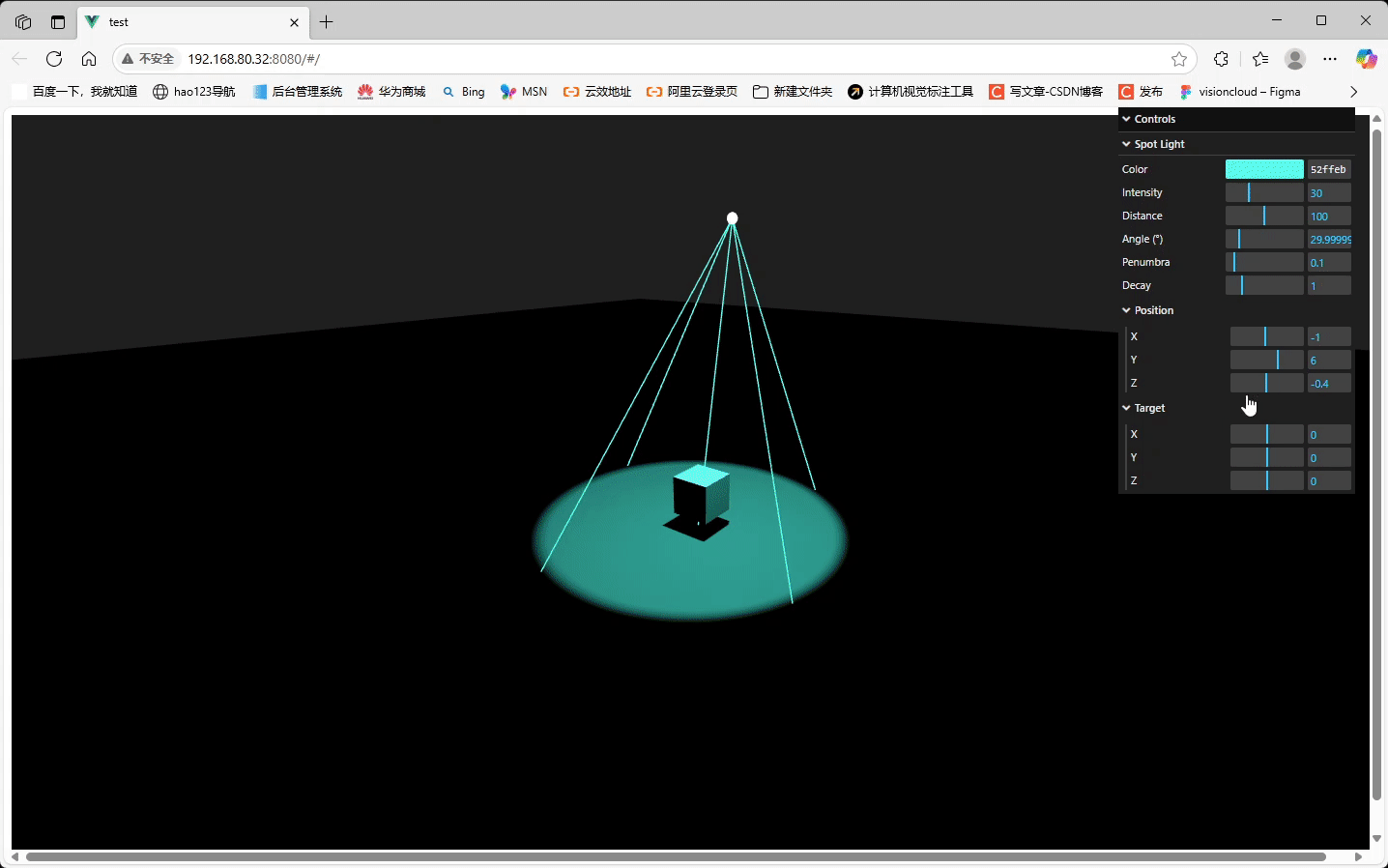
Task: Open the spot light Color swatch
Action: point(1264,169)
